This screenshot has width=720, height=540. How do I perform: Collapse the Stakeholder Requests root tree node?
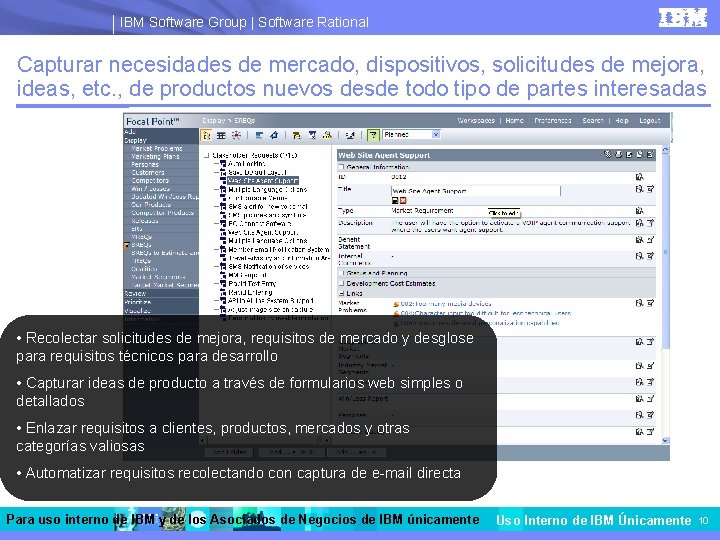[207, 156]
